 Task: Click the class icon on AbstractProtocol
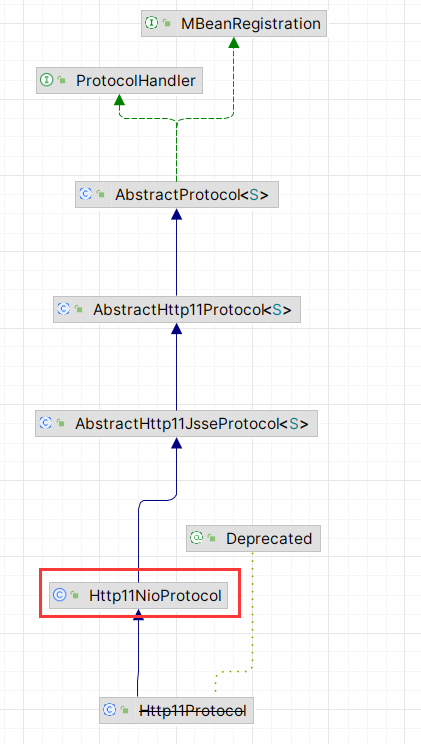(85, 194)
